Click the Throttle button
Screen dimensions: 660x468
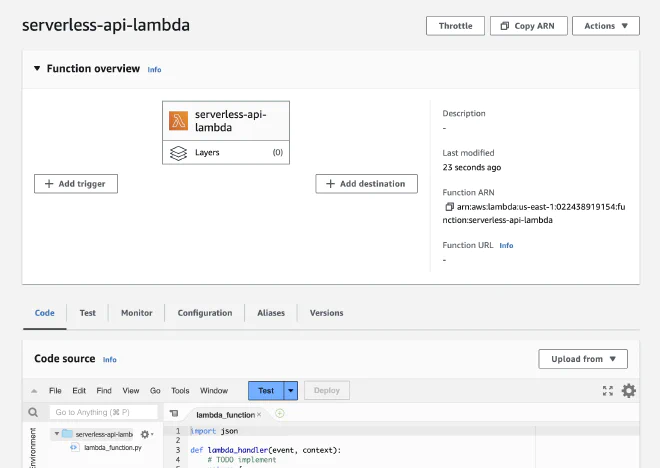(x=455, y=26)
